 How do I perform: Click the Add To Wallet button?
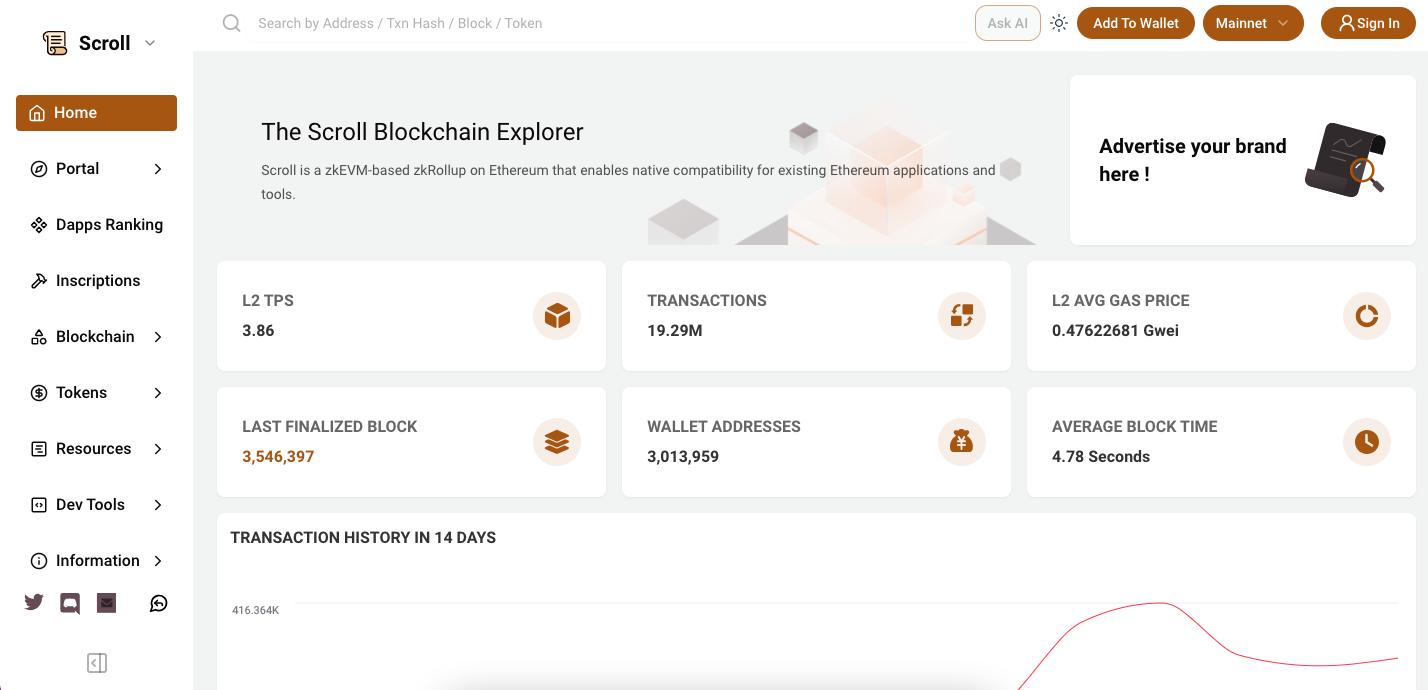pos(1135,23)
